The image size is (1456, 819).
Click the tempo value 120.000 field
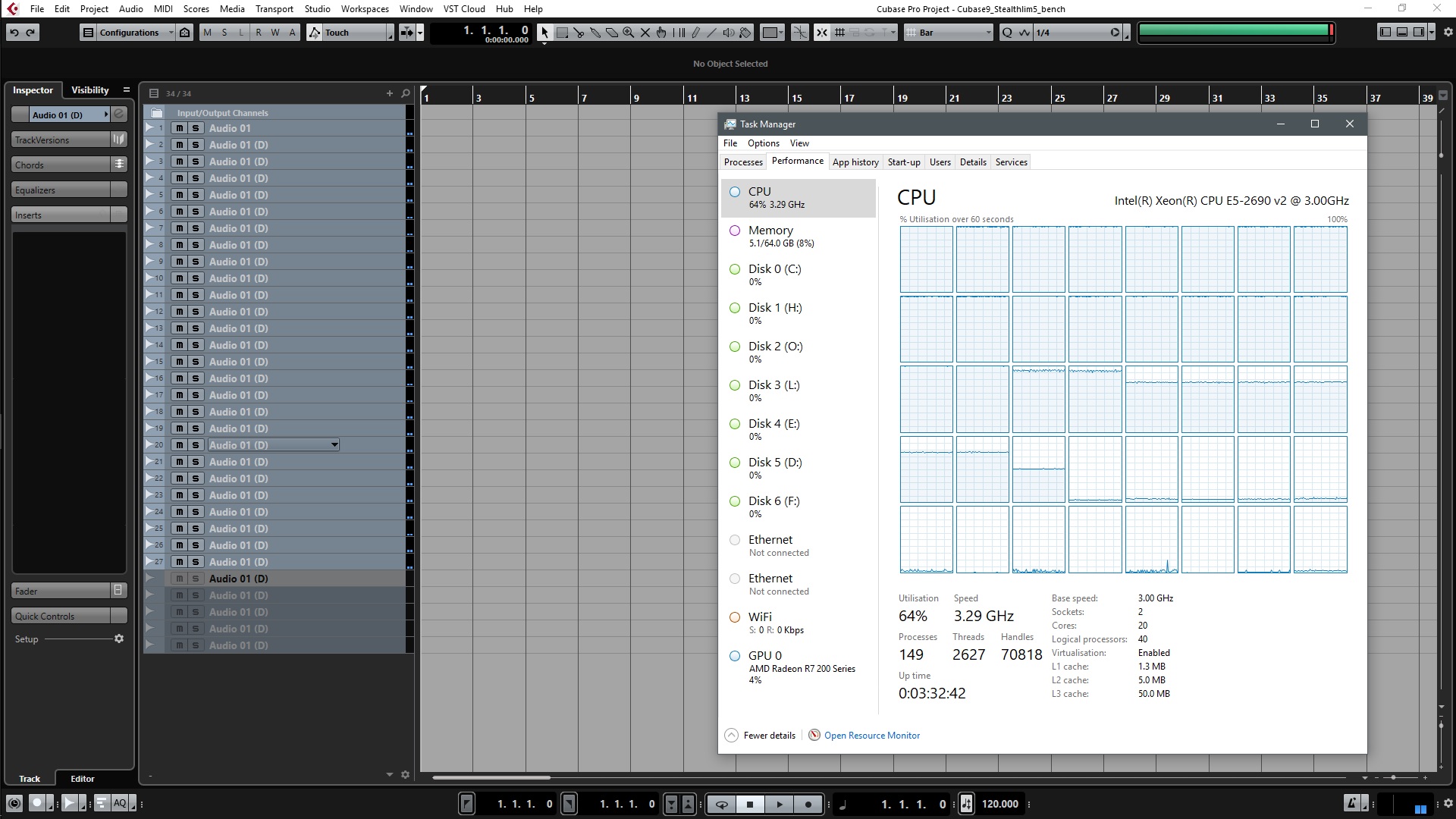(x=999, y=805)
